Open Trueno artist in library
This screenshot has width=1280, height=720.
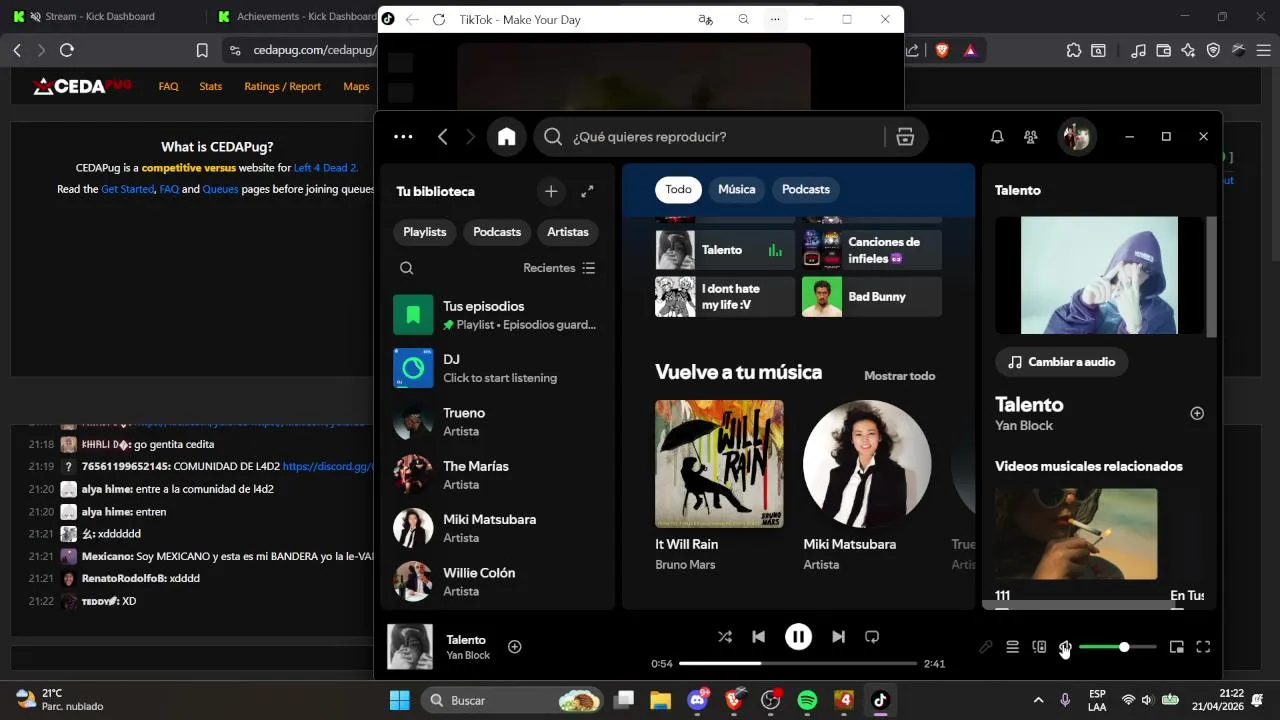point(497,422)
